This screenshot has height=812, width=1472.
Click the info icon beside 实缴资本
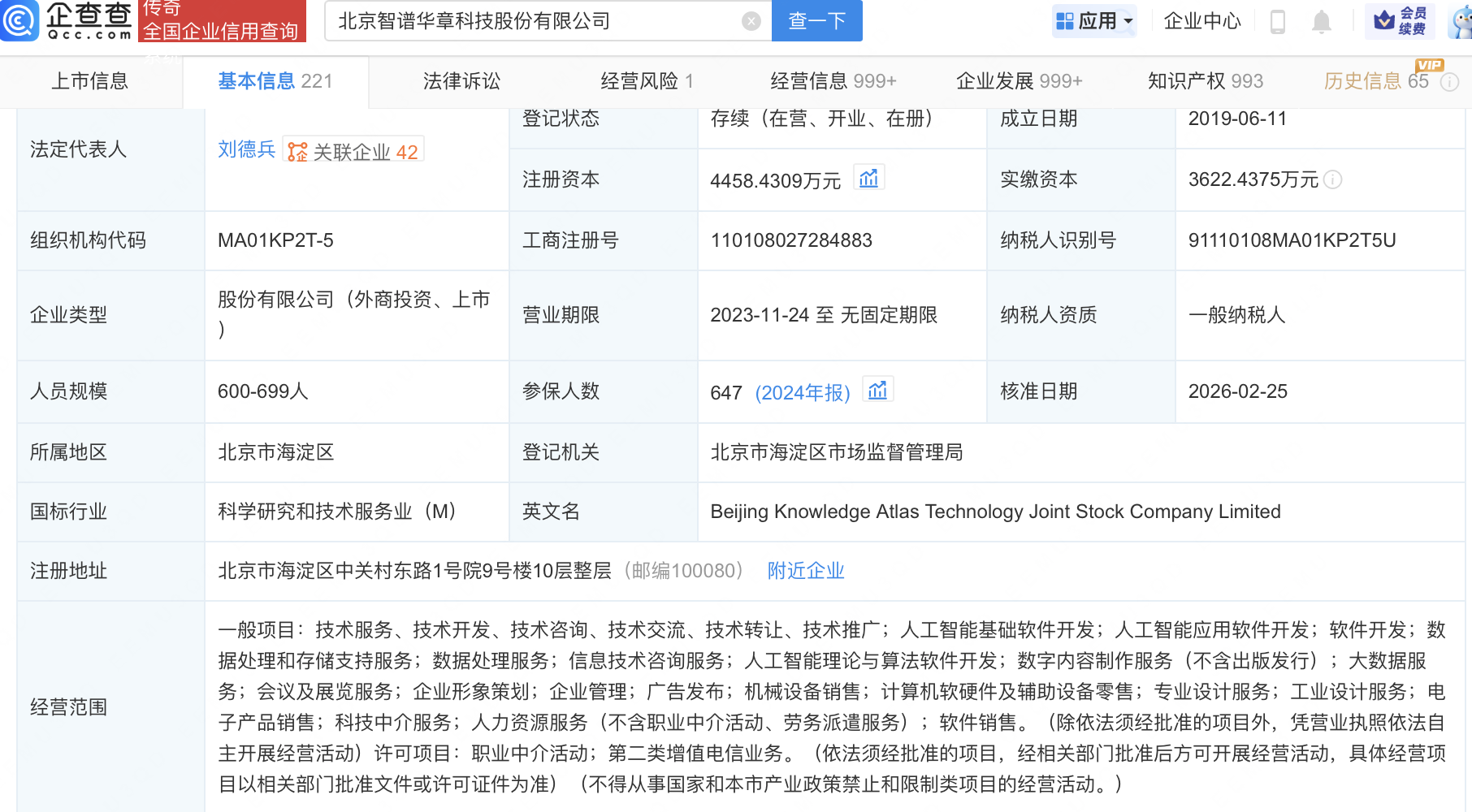tap(1332, 180)
